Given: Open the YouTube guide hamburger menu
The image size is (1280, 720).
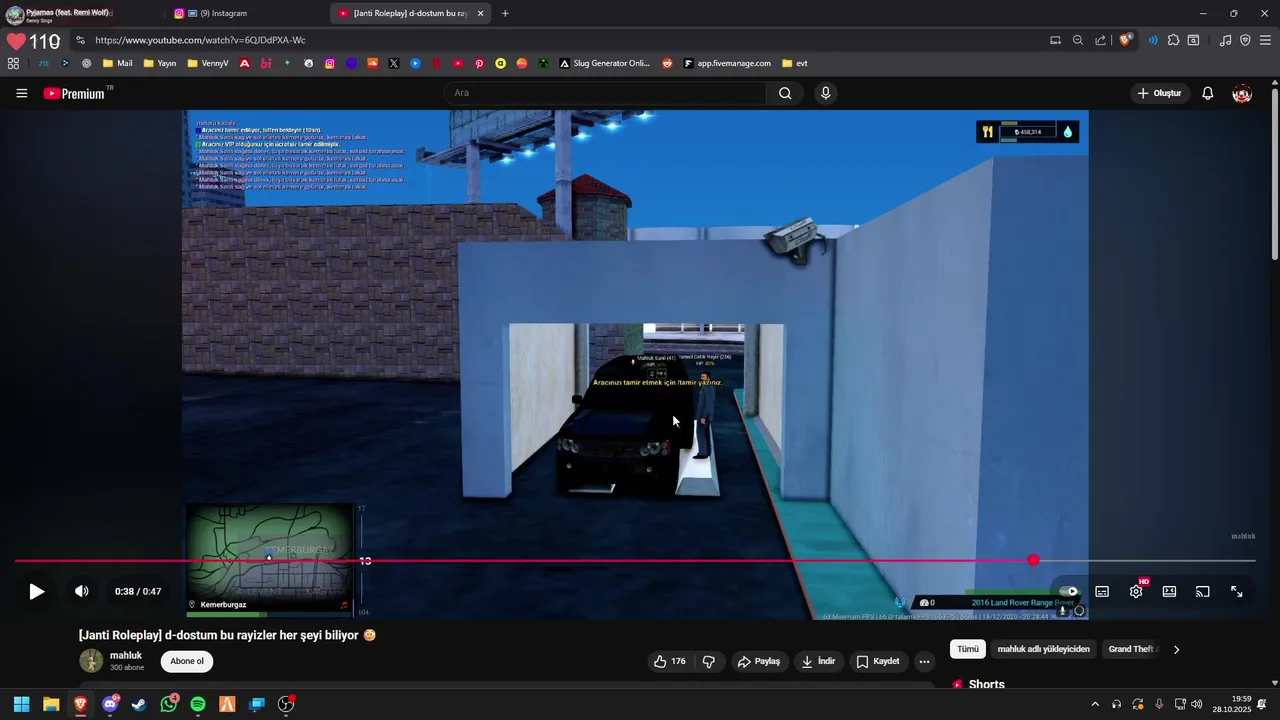Looking at the screenshot, I should point(21,93).
